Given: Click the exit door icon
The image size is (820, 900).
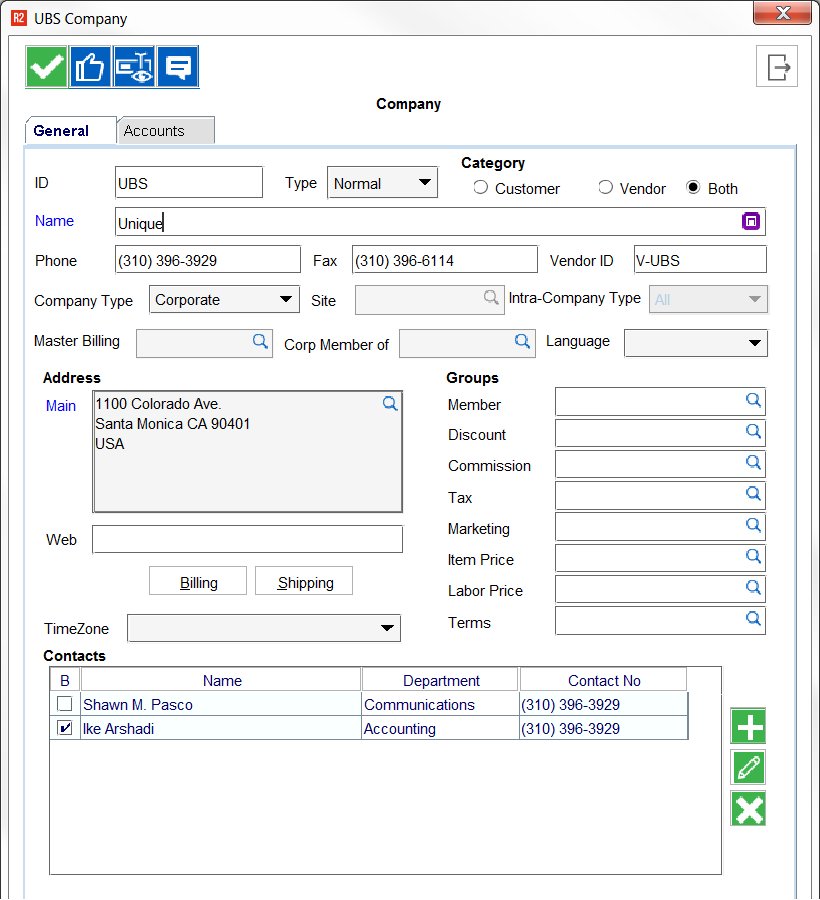Looking at the screenshot, I should click(x=777, y=67).
